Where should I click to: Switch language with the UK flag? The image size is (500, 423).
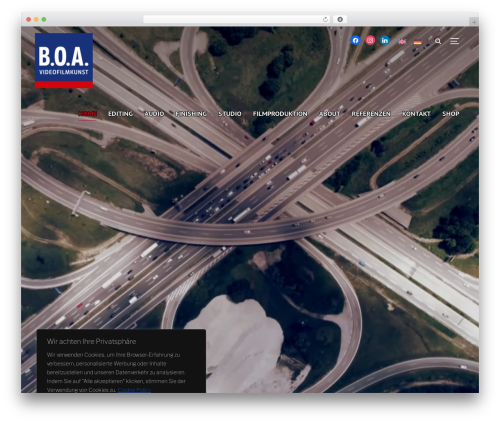point(402,42)
